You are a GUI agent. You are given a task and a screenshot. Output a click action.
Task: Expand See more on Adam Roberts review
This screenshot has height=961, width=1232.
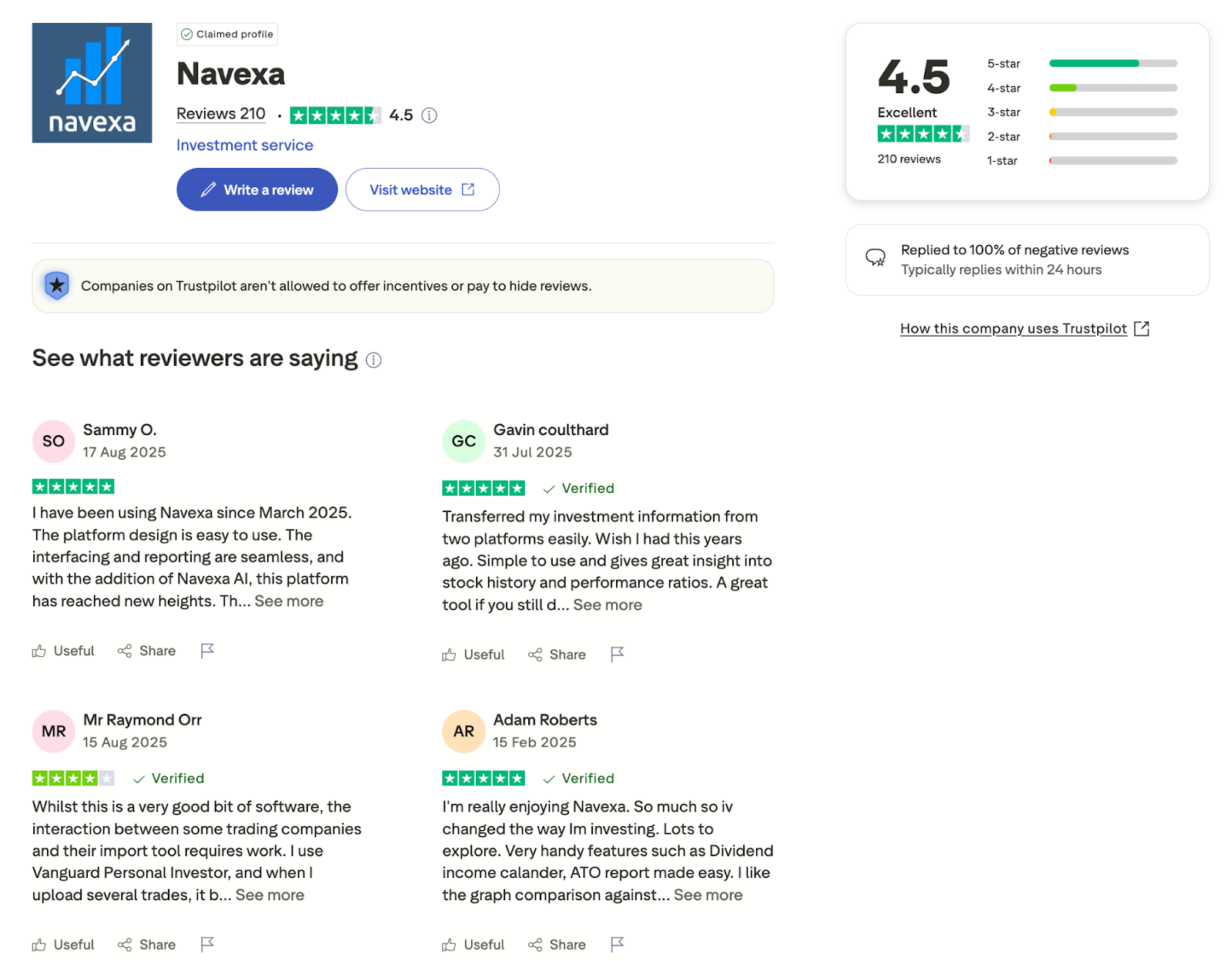708,895
